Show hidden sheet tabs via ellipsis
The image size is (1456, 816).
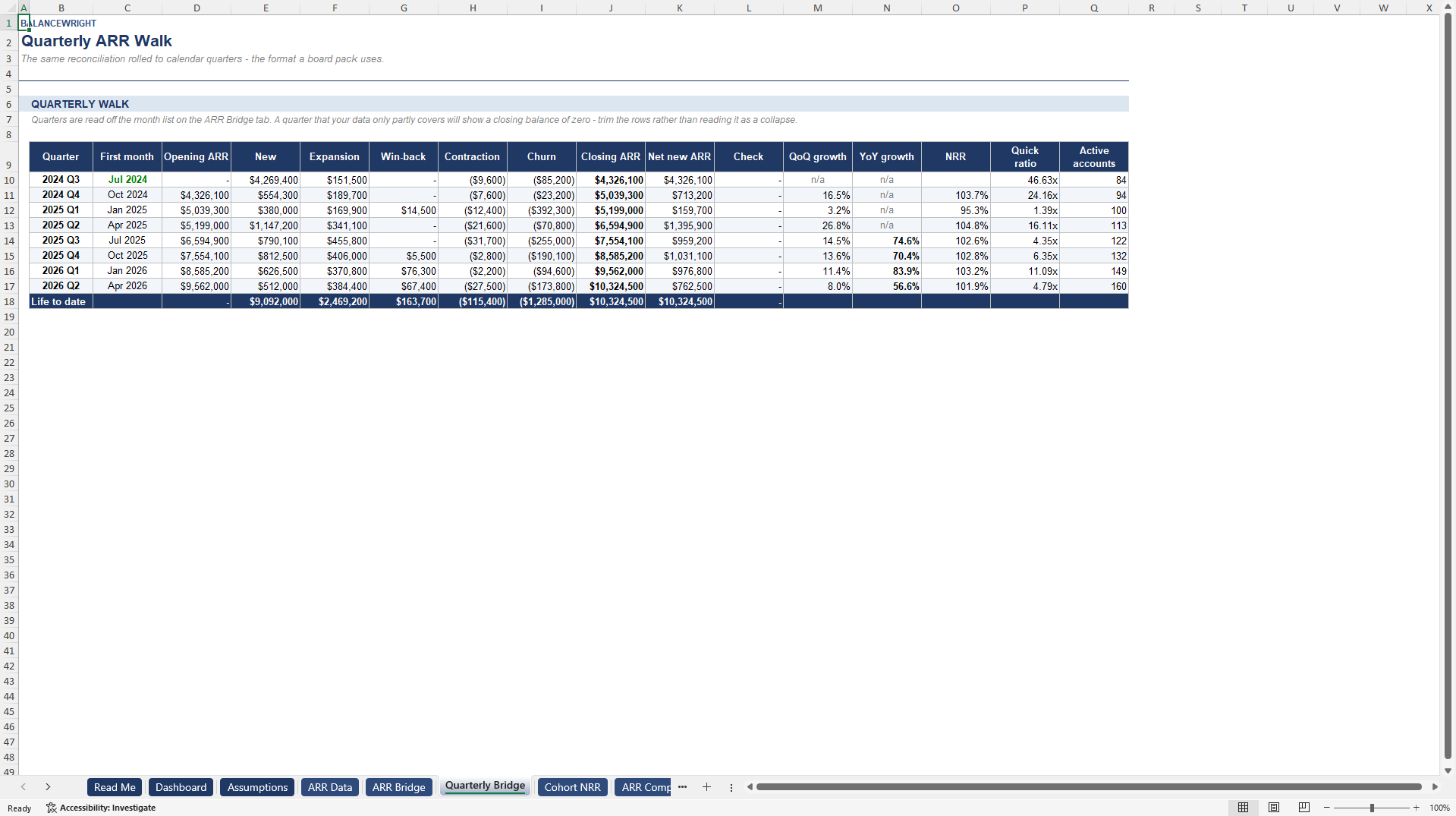coord(682,787)
